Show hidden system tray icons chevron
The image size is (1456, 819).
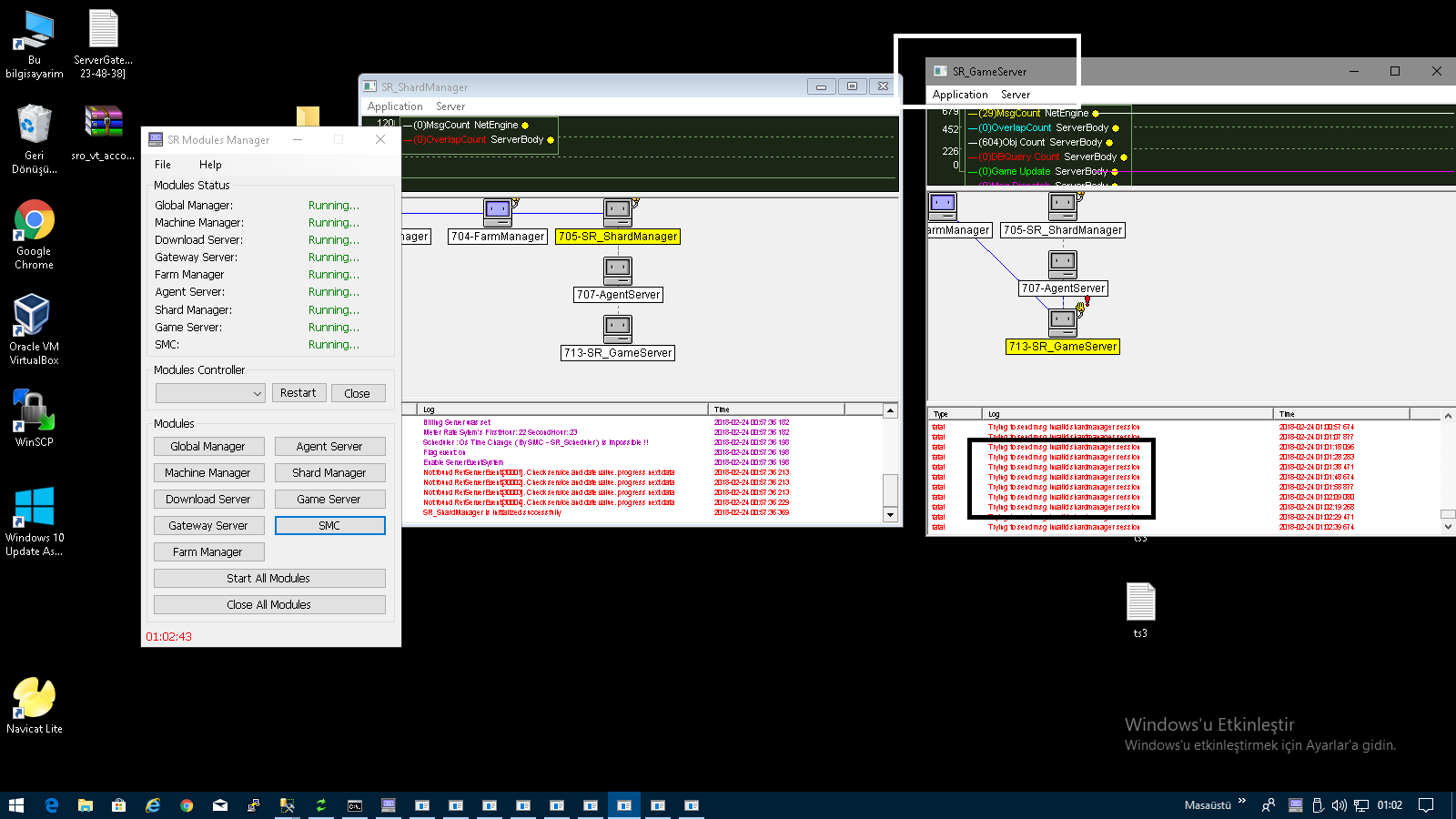point(1242,802)
